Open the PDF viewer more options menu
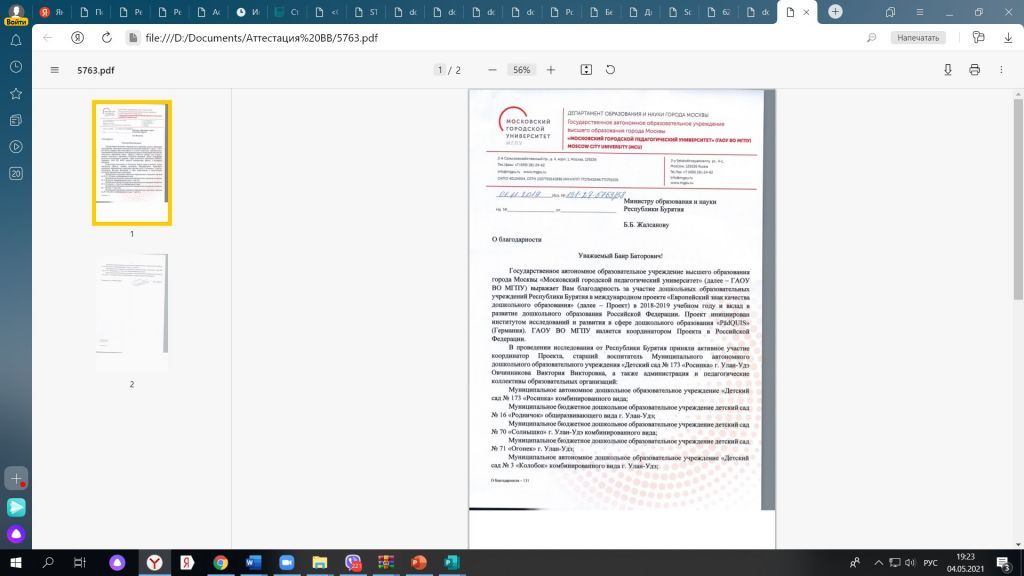1024x576 pixels. [x=1001, y=70]
